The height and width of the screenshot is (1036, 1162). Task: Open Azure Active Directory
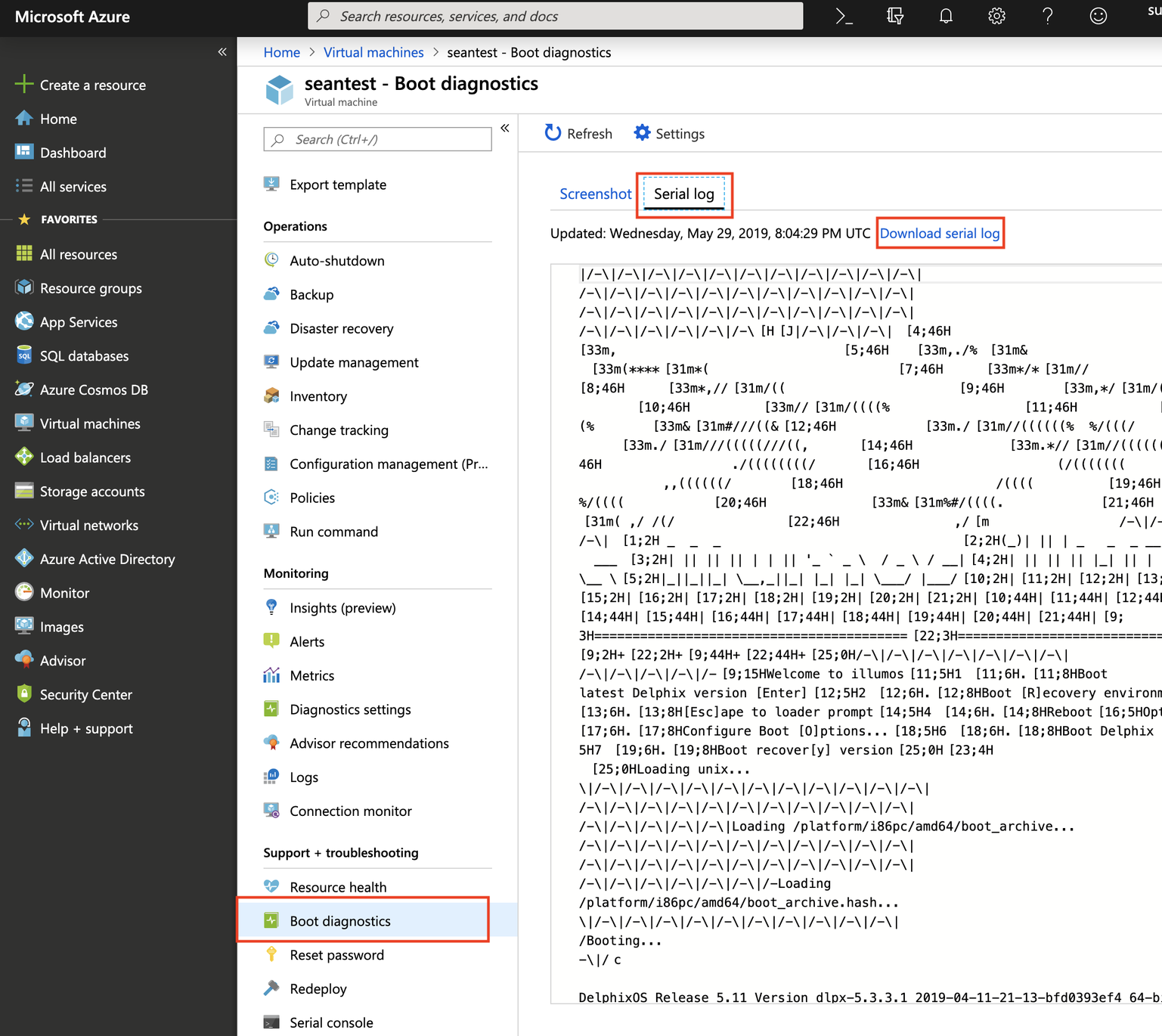coord(107,559)
